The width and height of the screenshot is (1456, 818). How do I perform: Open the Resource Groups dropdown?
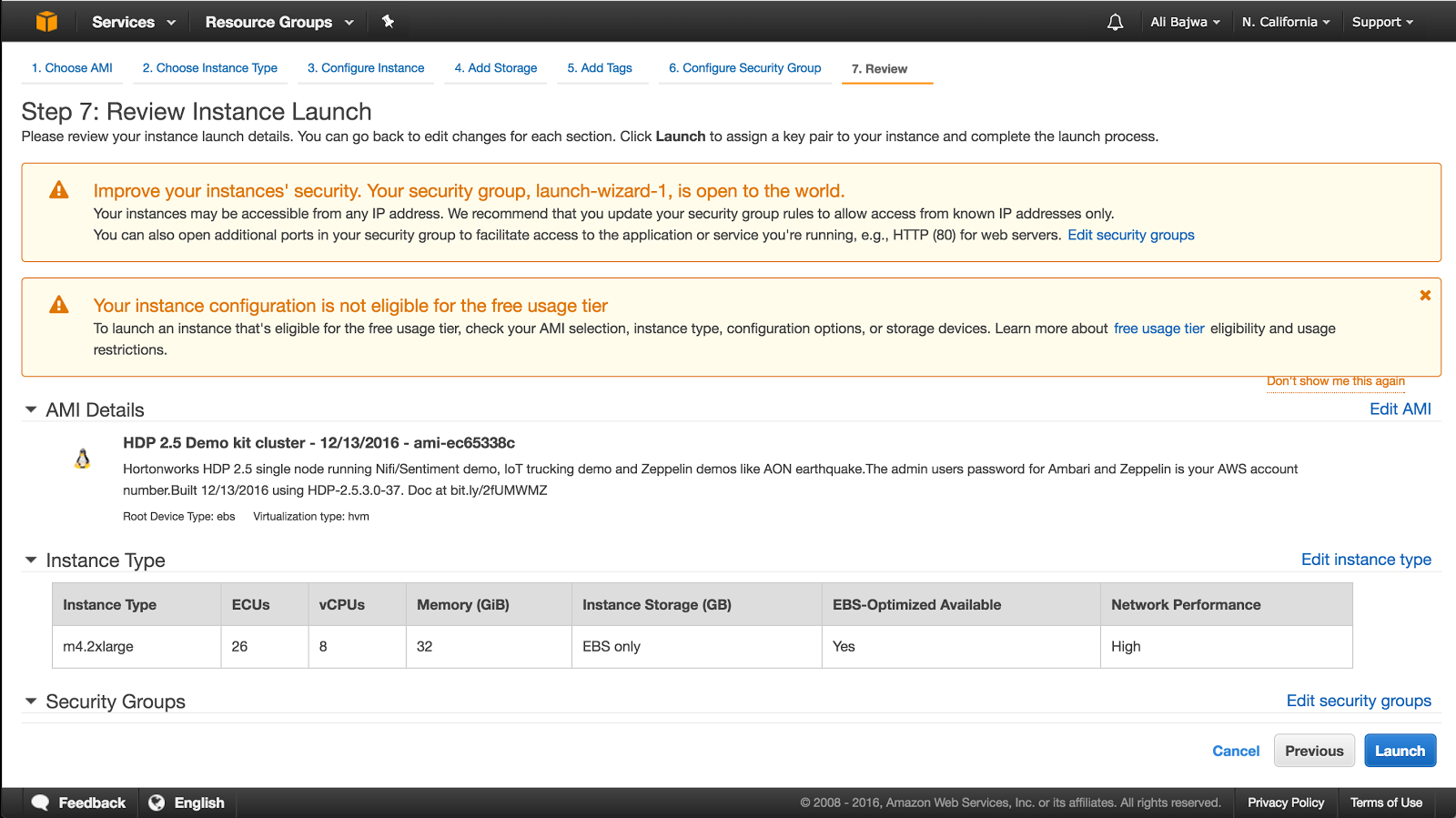278,22
